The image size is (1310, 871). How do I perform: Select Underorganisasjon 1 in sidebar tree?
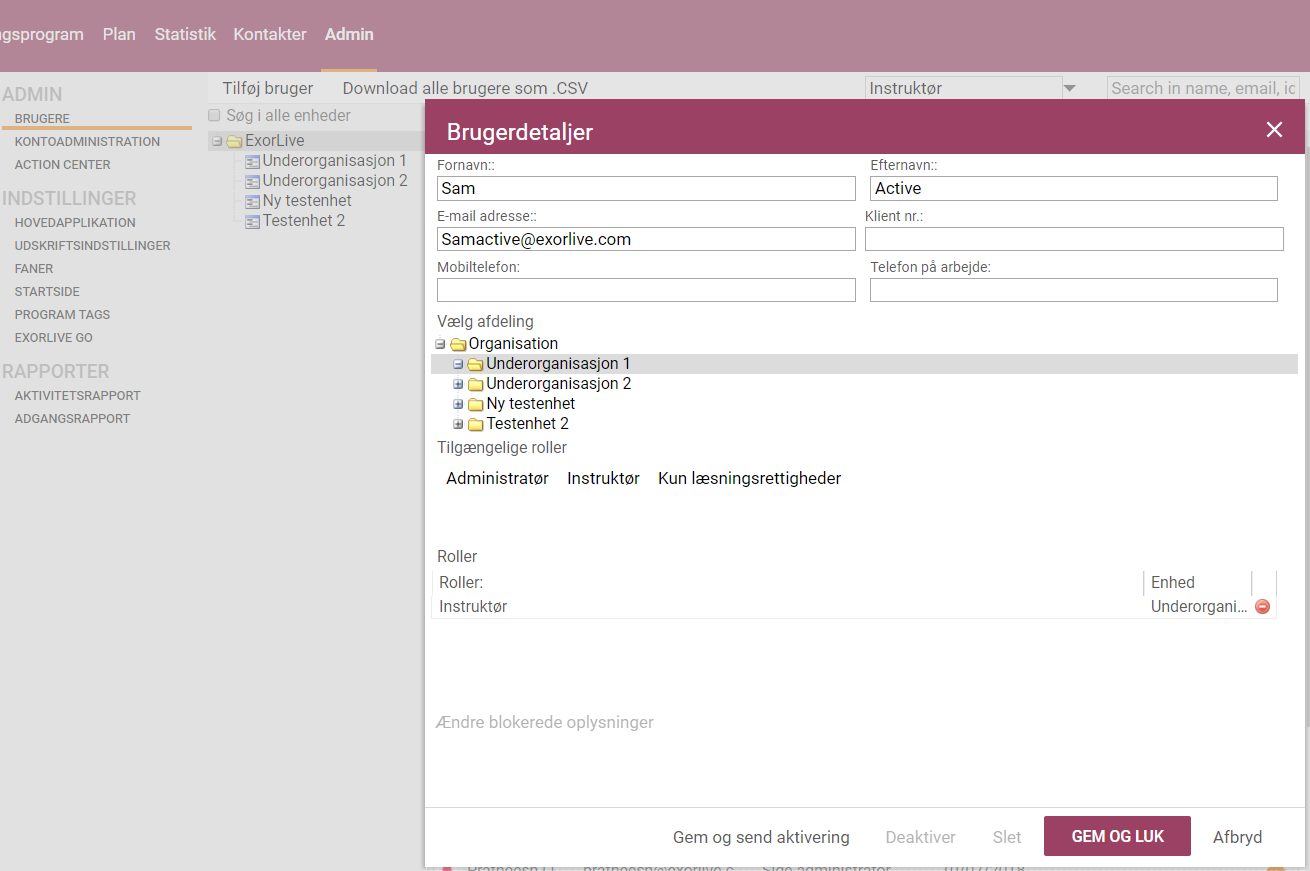point(335,161)
